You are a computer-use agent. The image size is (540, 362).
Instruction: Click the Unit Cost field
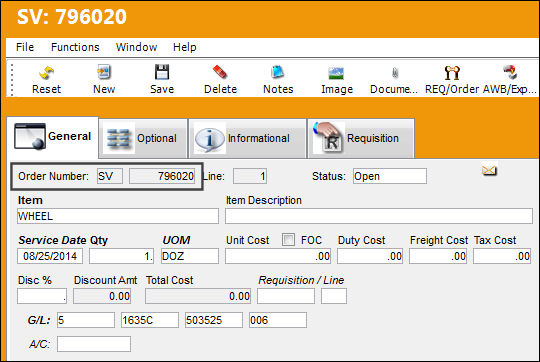pos(278,256)
